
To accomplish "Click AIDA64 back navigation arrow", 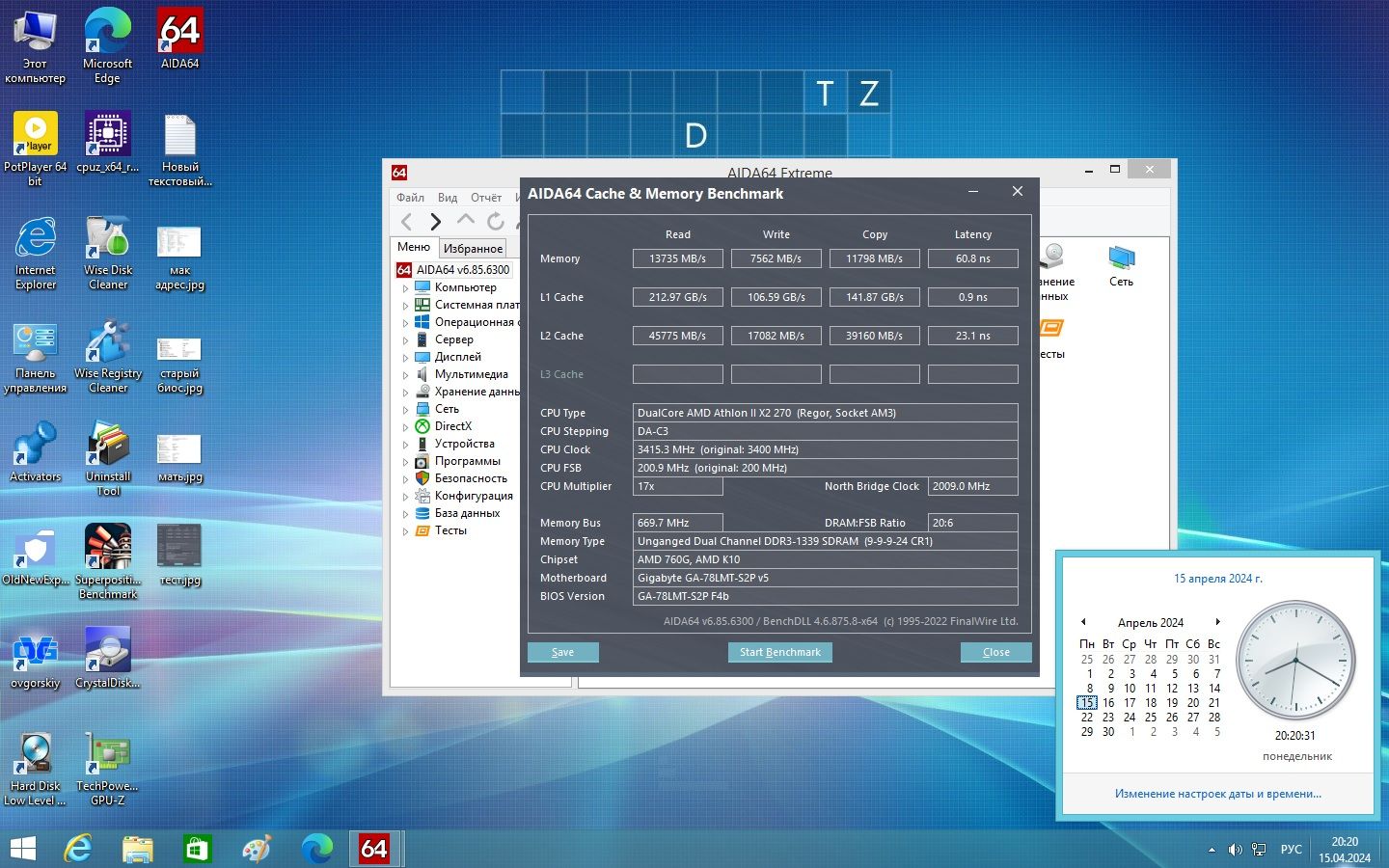I will tap(406, 222).
